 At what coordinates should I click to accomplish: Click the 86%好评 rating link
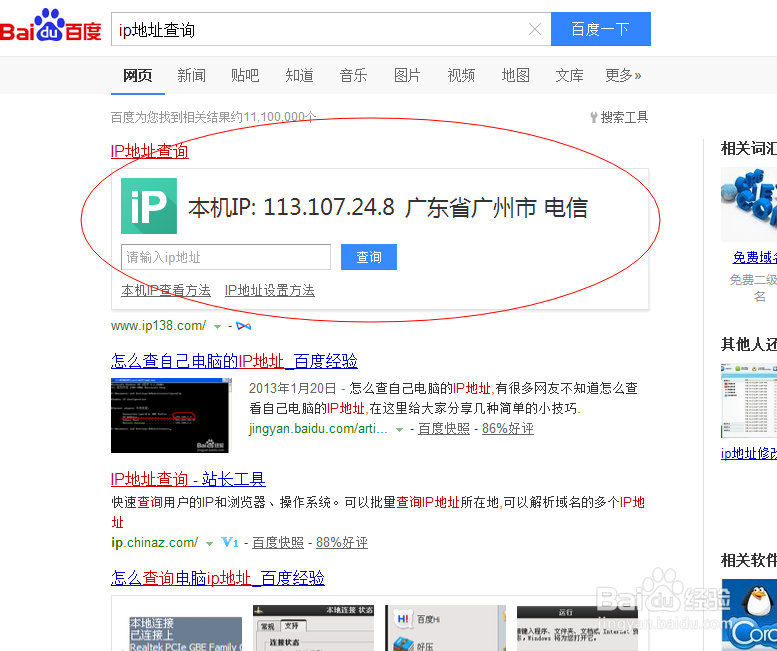click(x=508, y=429)
